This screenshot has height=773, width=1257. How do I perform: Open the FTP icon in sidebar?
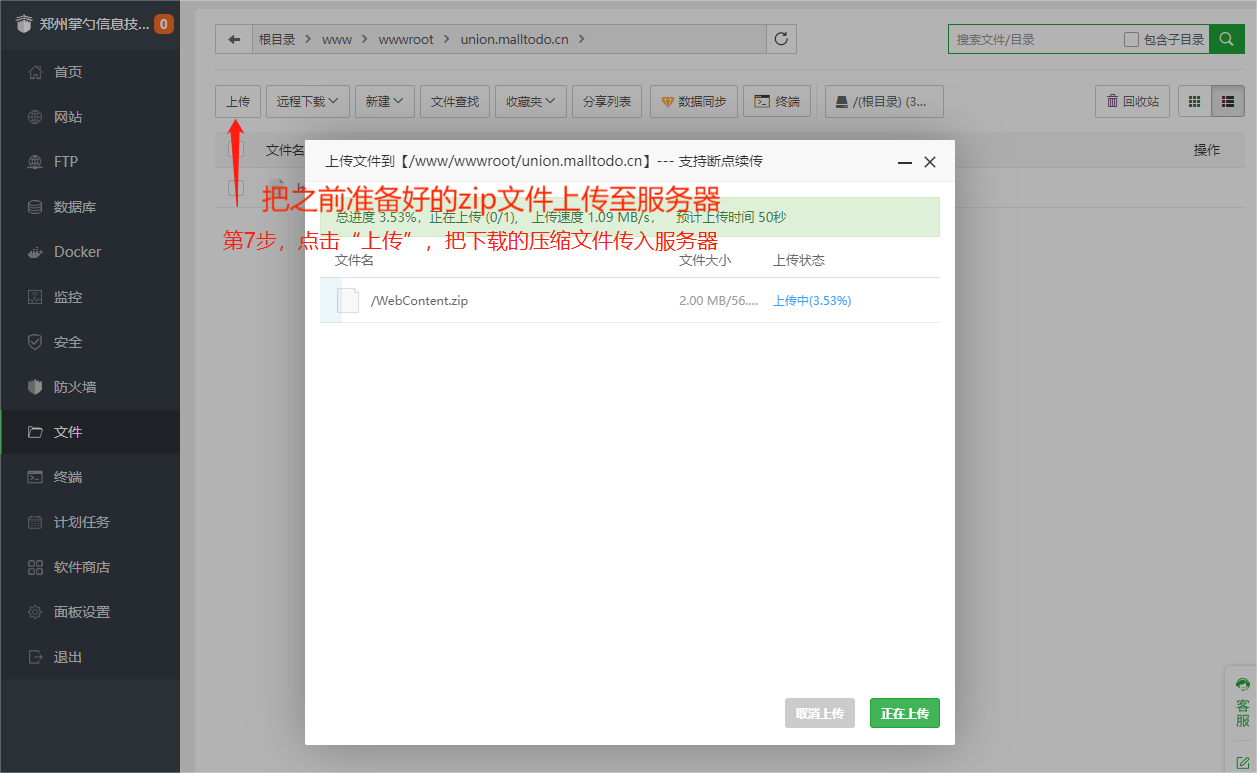pyautogui.click(x=35, y=162)
